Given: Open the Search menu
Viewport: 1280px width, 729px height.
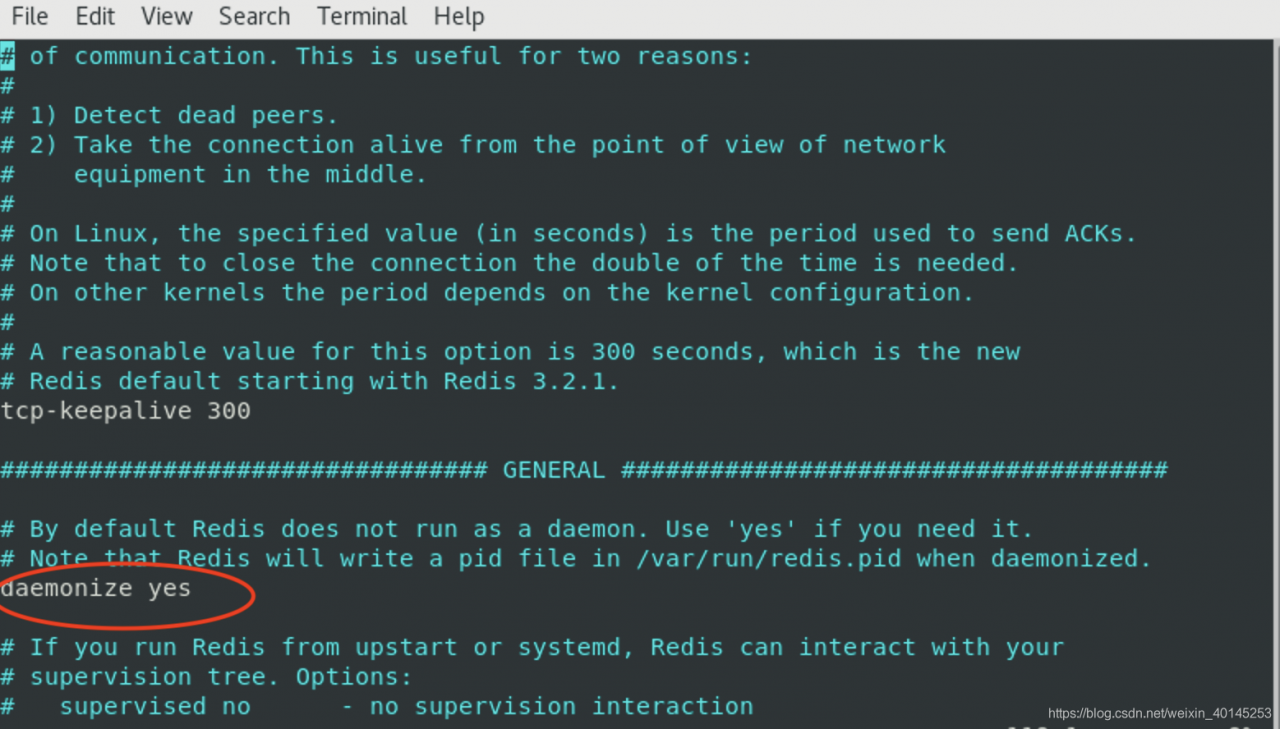Looking at the screenshot, I should [x=254, y=17].
